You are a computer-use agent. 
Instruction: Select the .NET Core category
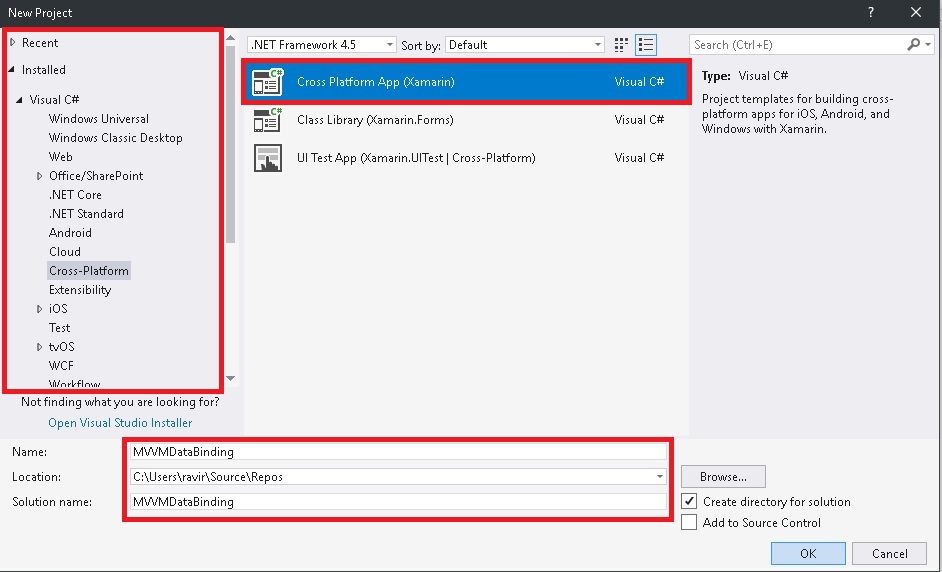[x=75, y=195]
